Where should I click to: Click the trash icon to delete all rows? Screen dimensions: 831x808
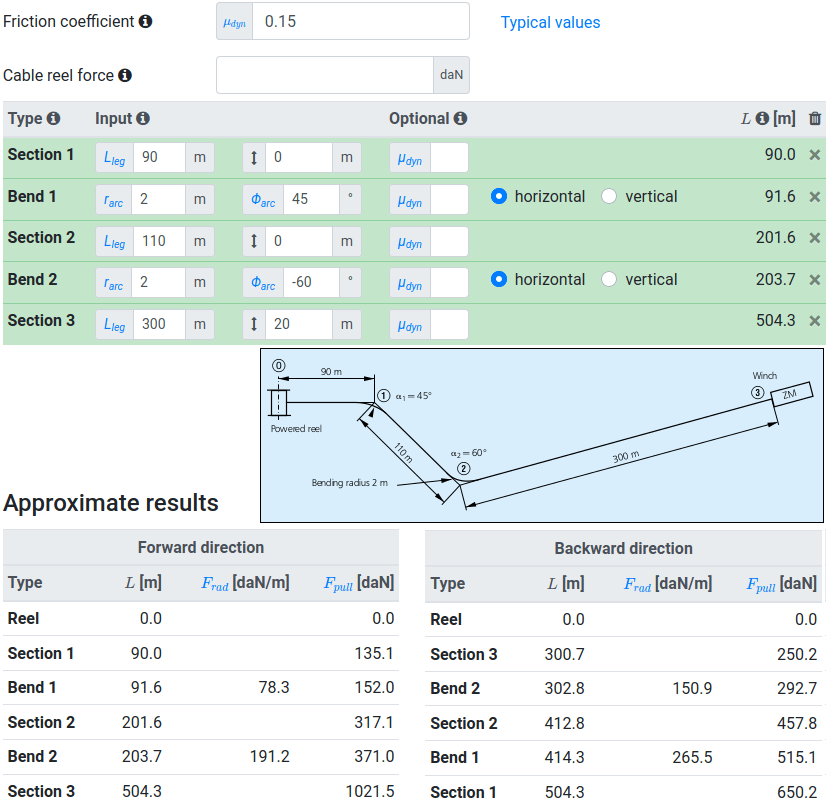815,118
